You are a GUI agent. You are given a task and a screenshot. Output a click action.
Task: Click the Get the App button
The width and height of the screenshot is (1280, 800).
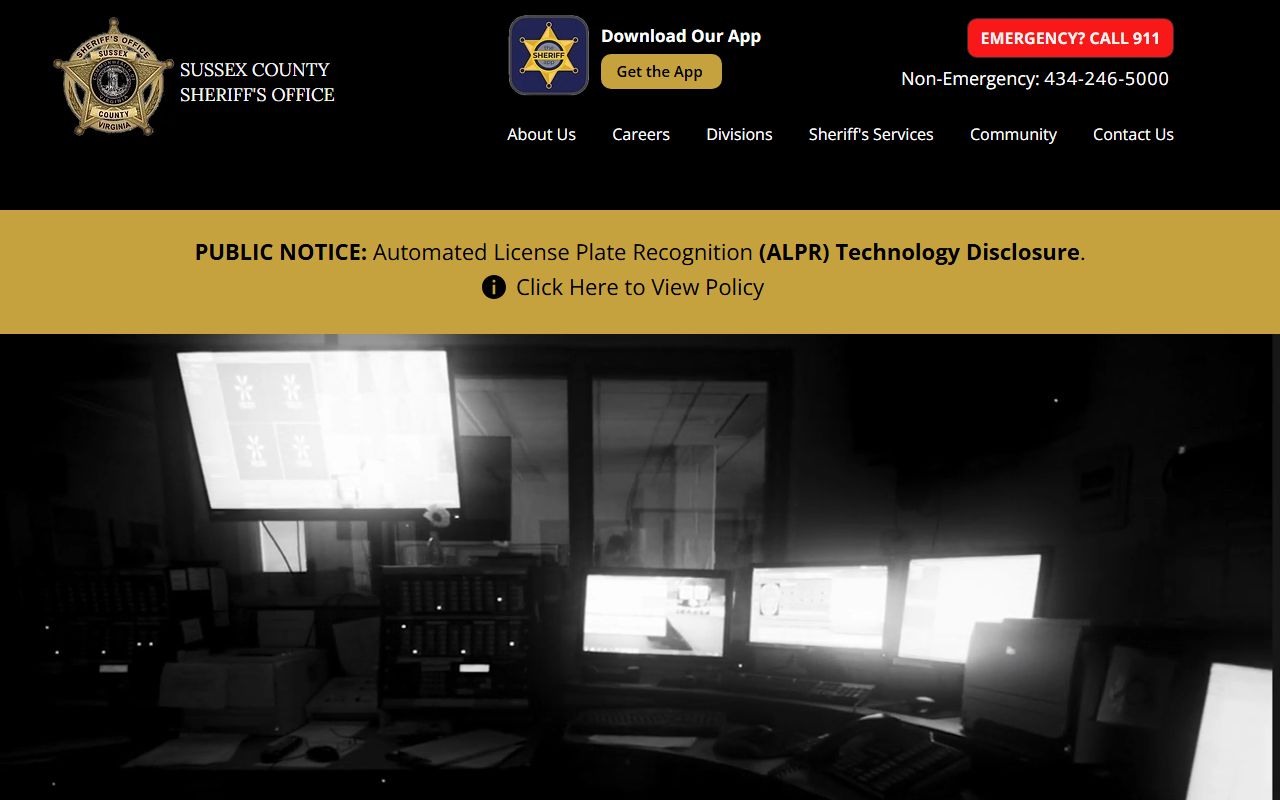click(661, 72)
